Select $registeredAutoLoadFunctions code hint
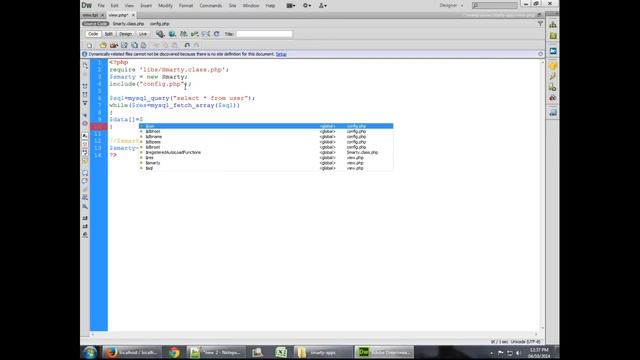This screenshot has width=640, height=360. (266, 152)
